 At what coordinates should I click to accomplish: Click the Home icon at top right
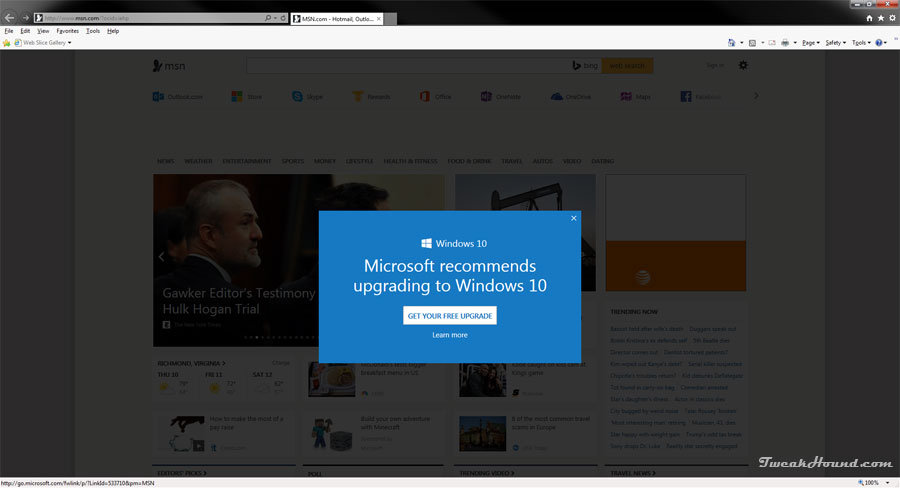click(869, 18)
